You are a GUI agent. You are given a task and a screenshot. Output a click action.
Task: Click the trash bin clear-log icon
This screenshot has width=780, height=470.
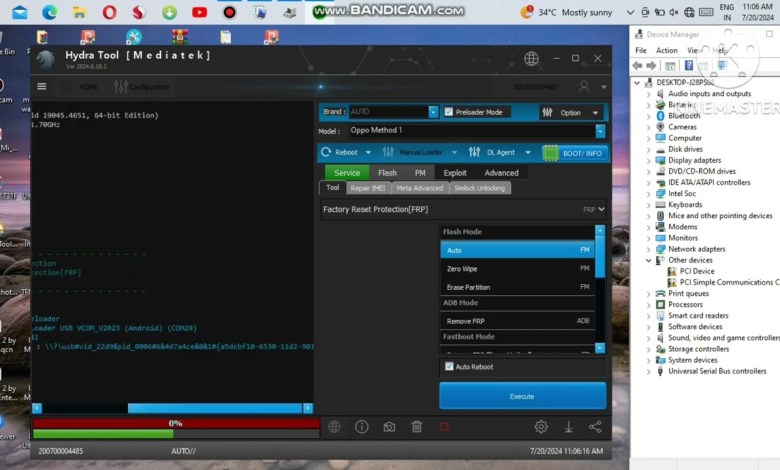(x=417, y=427)
